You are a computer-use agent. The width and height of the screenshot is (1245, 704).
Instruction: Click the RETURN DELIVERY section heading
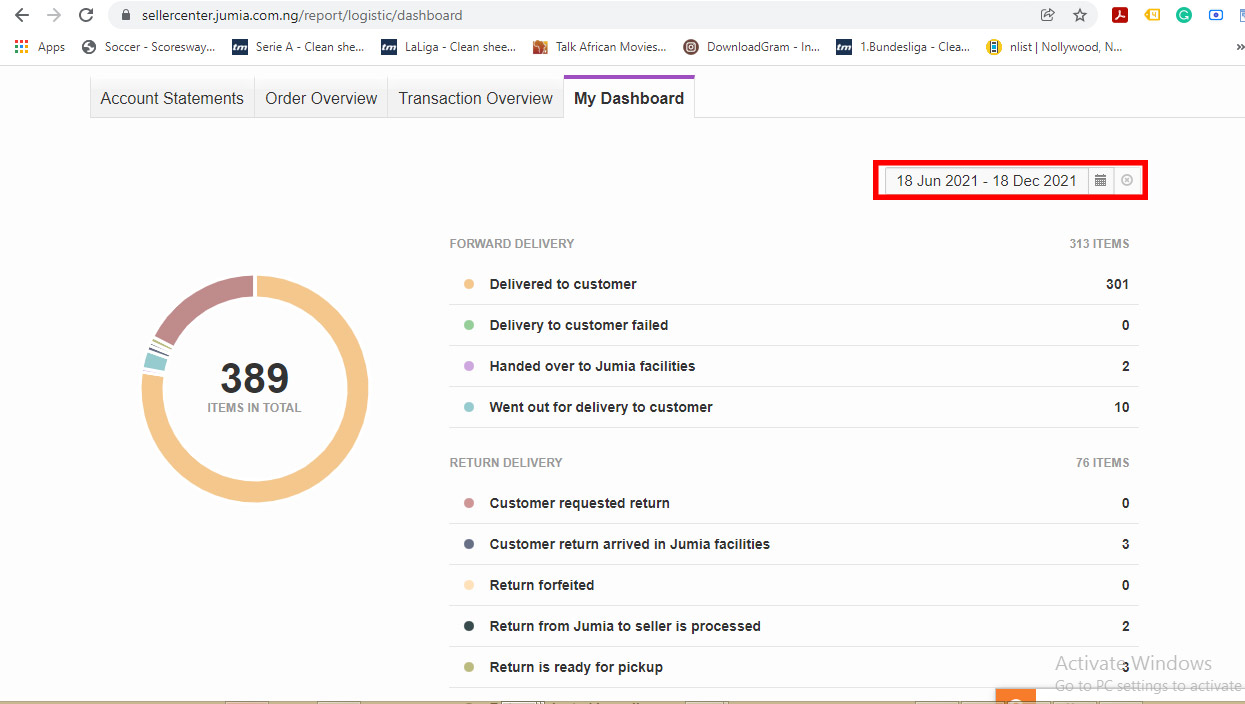506,463
